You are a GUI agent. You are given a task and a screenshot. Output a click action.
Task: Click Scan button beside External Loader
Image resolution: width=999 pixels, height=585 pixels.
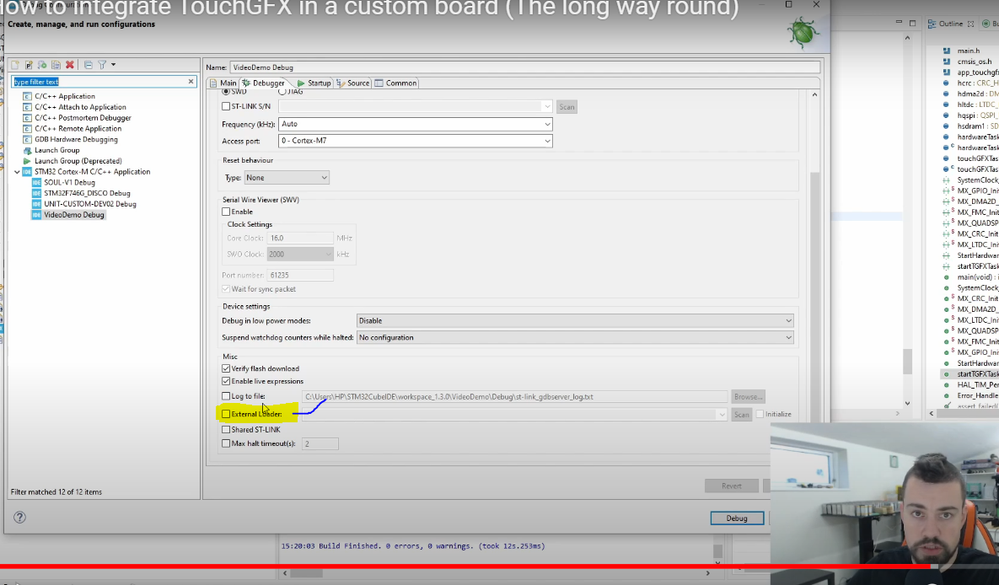click(x=741, y=415)
